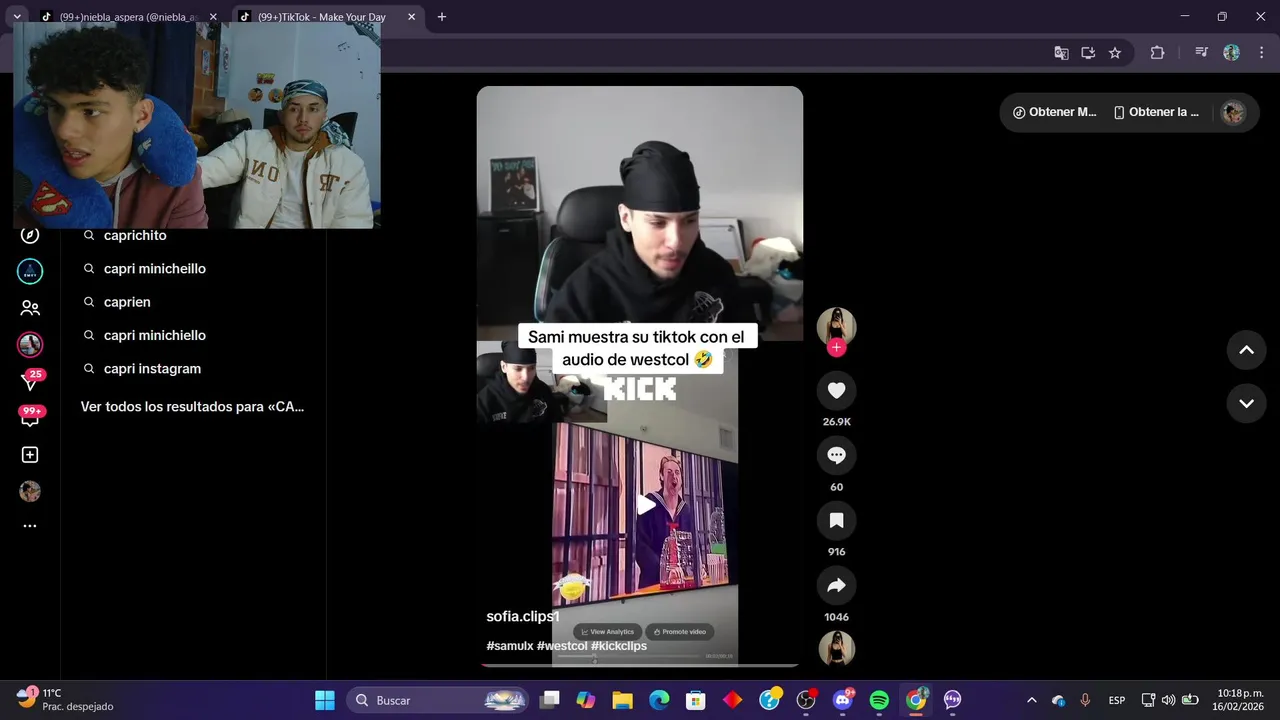Viewport: 1280px width, 720px height.
Task: Click the upload plus icon in sidebar
Action: point(30,455)
